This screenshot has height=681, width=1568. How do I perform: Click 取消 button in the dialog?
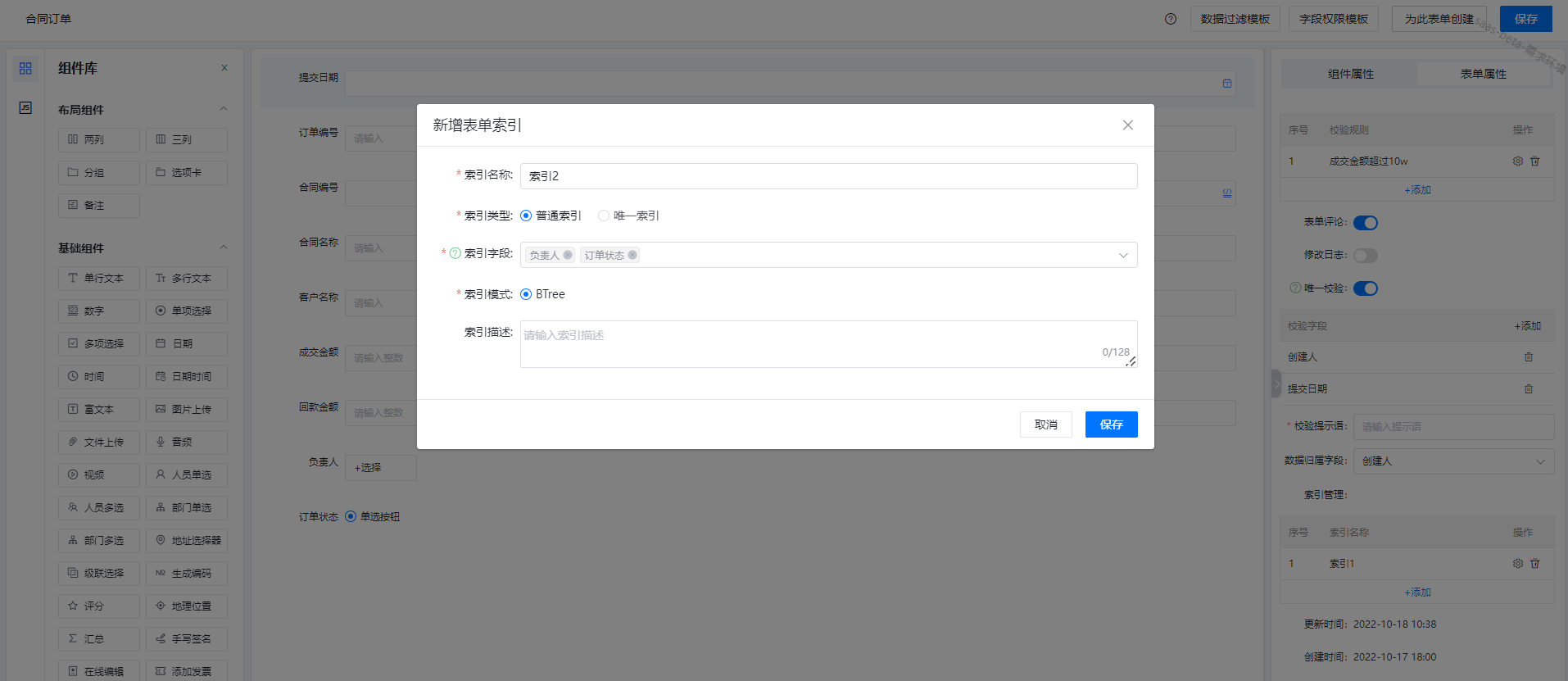pos(1045,424)
